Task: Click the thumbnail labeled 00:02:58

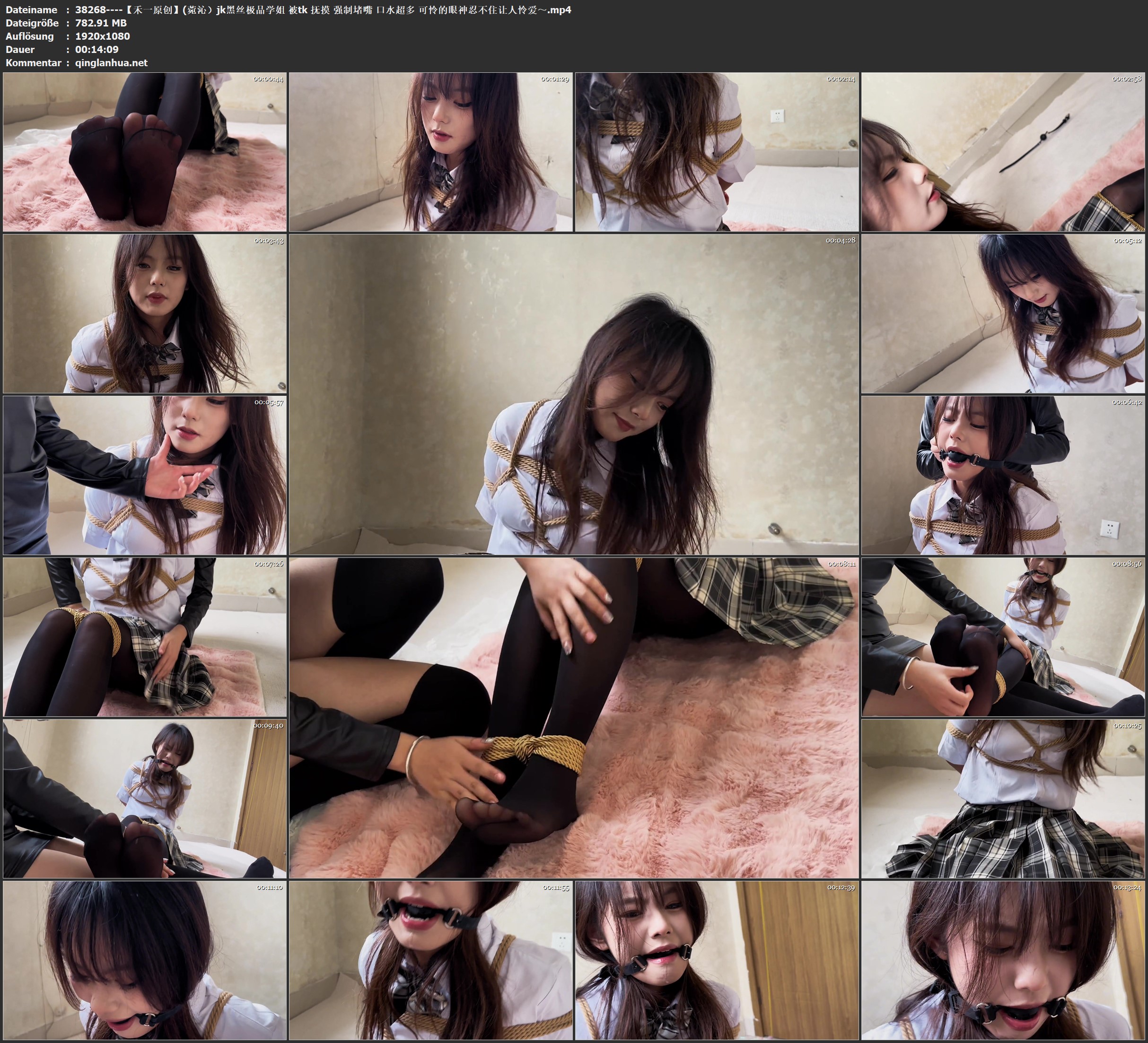Action: pyautogui.click(x=1003, y=152)
